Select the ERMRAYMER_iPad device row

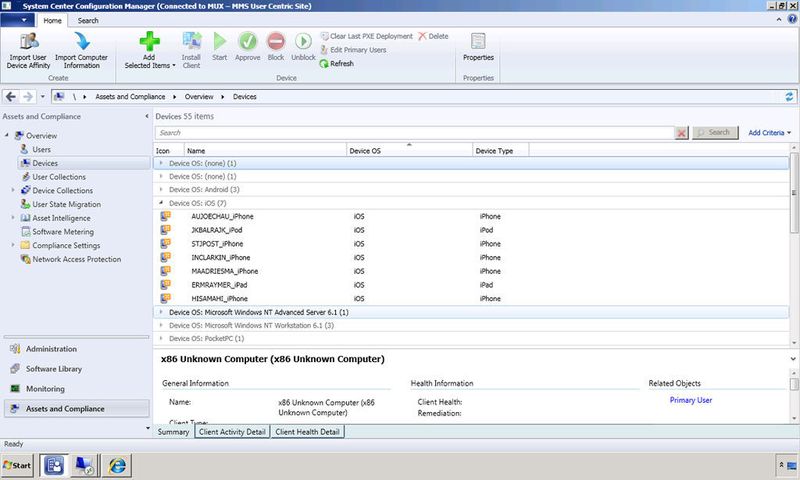[471, 285]
